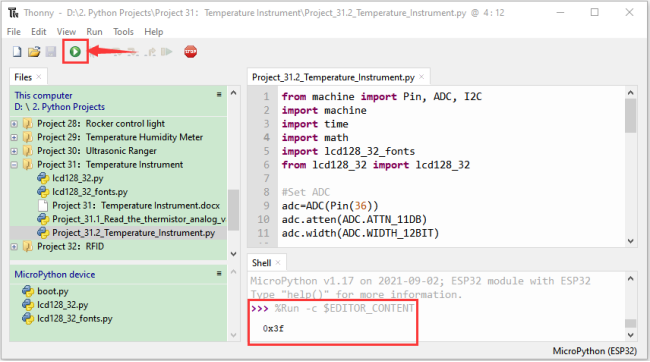Open the This computer panel menu icon
Viewport: 650px width, 362px height.
pyautogui.click(x=219, y=95)
